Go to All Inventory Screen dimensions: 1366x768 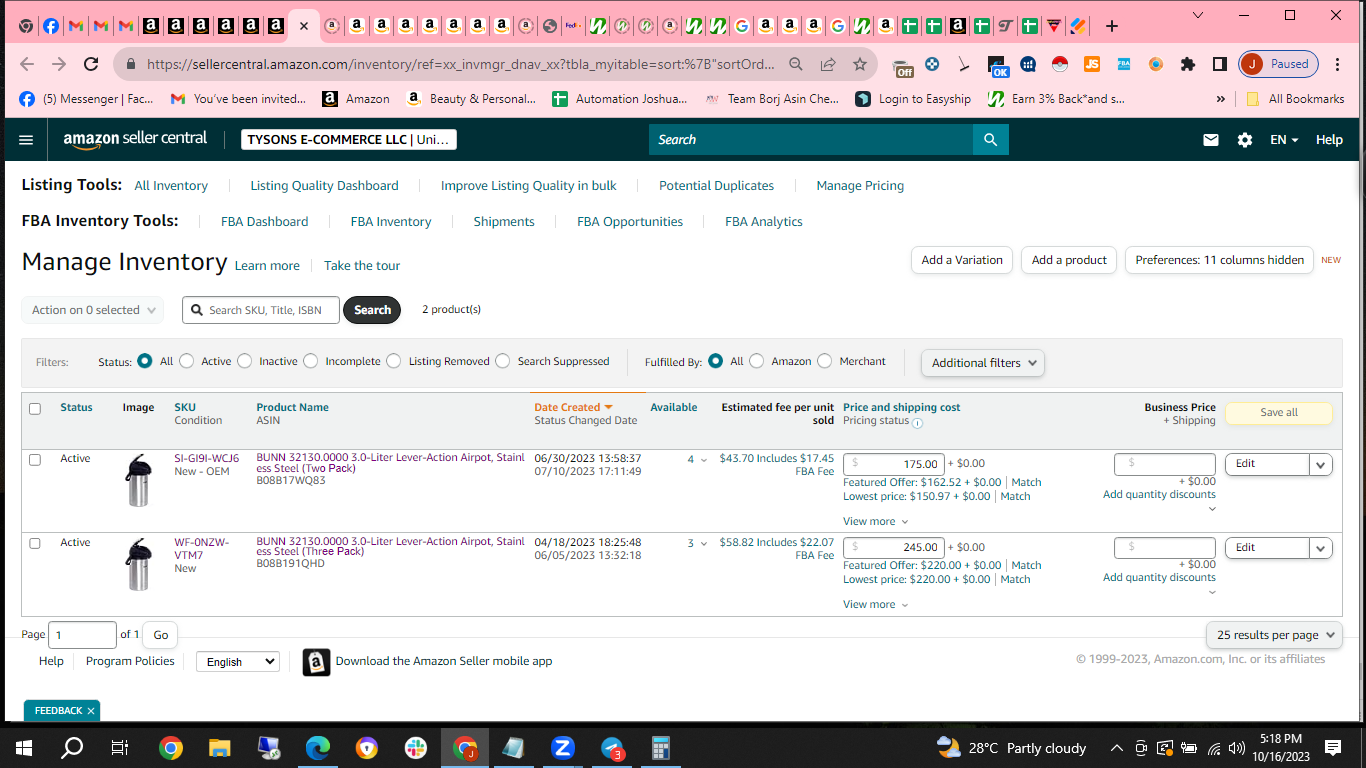(171, 186)
